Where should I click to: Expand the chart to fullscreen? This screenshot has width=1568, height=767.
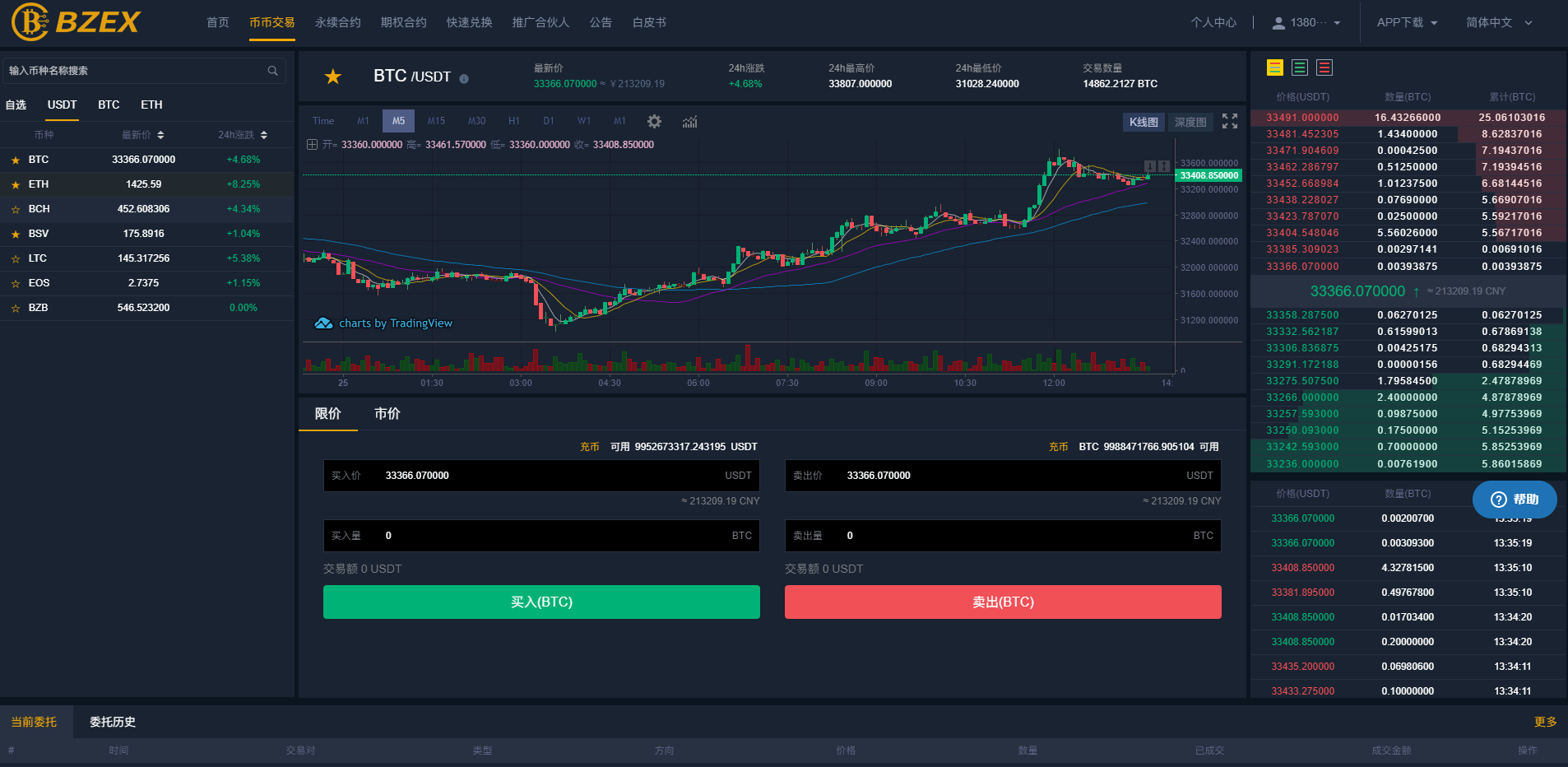1229,121
